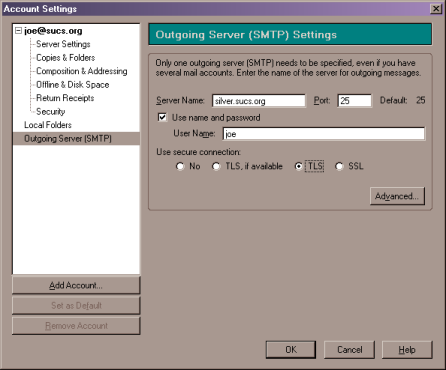Viewport: 446px width, 370px height.
Task: Click the User Name input field
Action: (324, 134)
